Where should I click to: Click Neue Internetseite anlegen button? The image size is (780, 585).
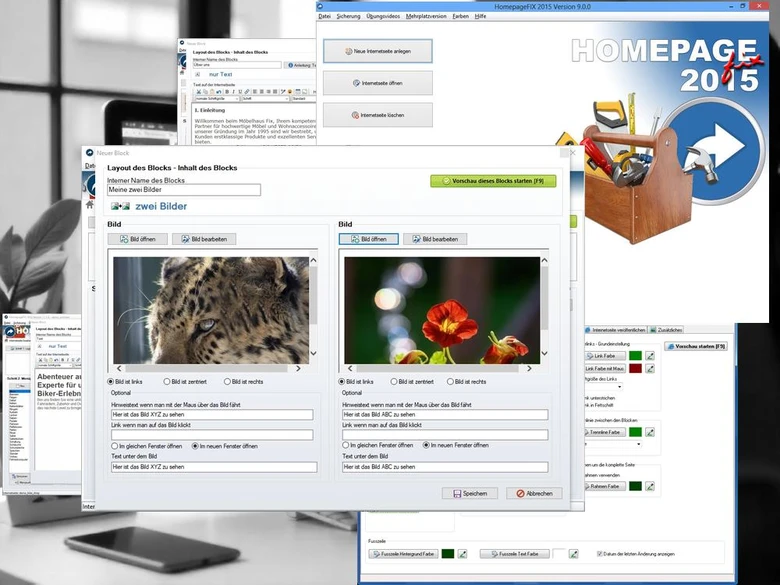coord(378,51)
